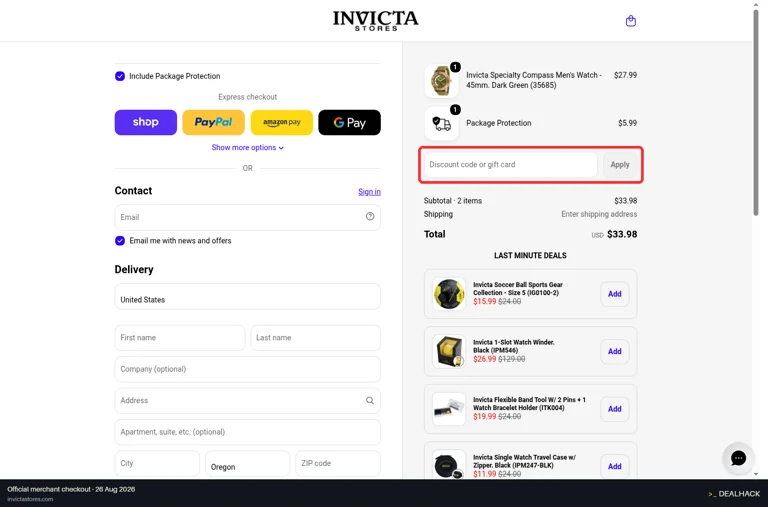768x507 pixels.
Task: Focus the Address field
Action: [x=247, y=400]
